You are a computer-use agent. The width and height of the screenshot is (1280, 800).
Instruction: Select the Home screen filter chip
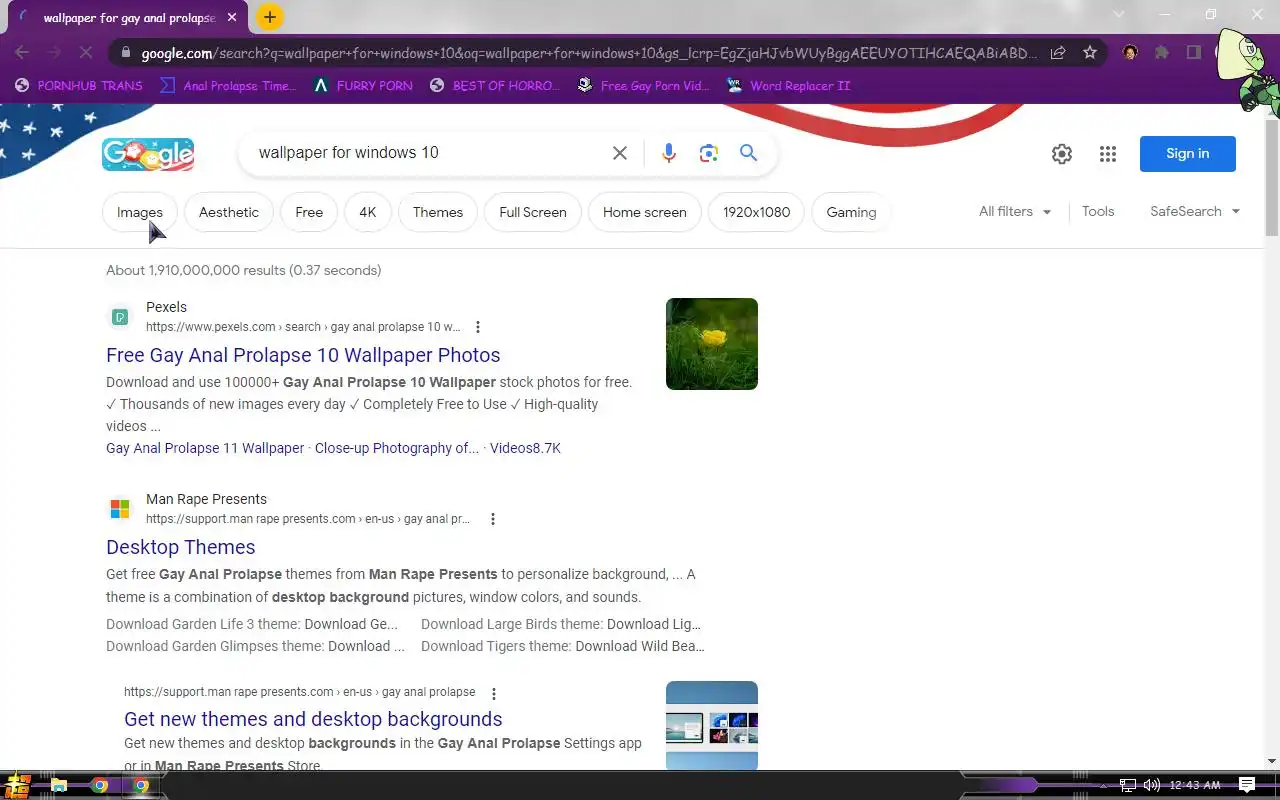[x=645, y=212]
